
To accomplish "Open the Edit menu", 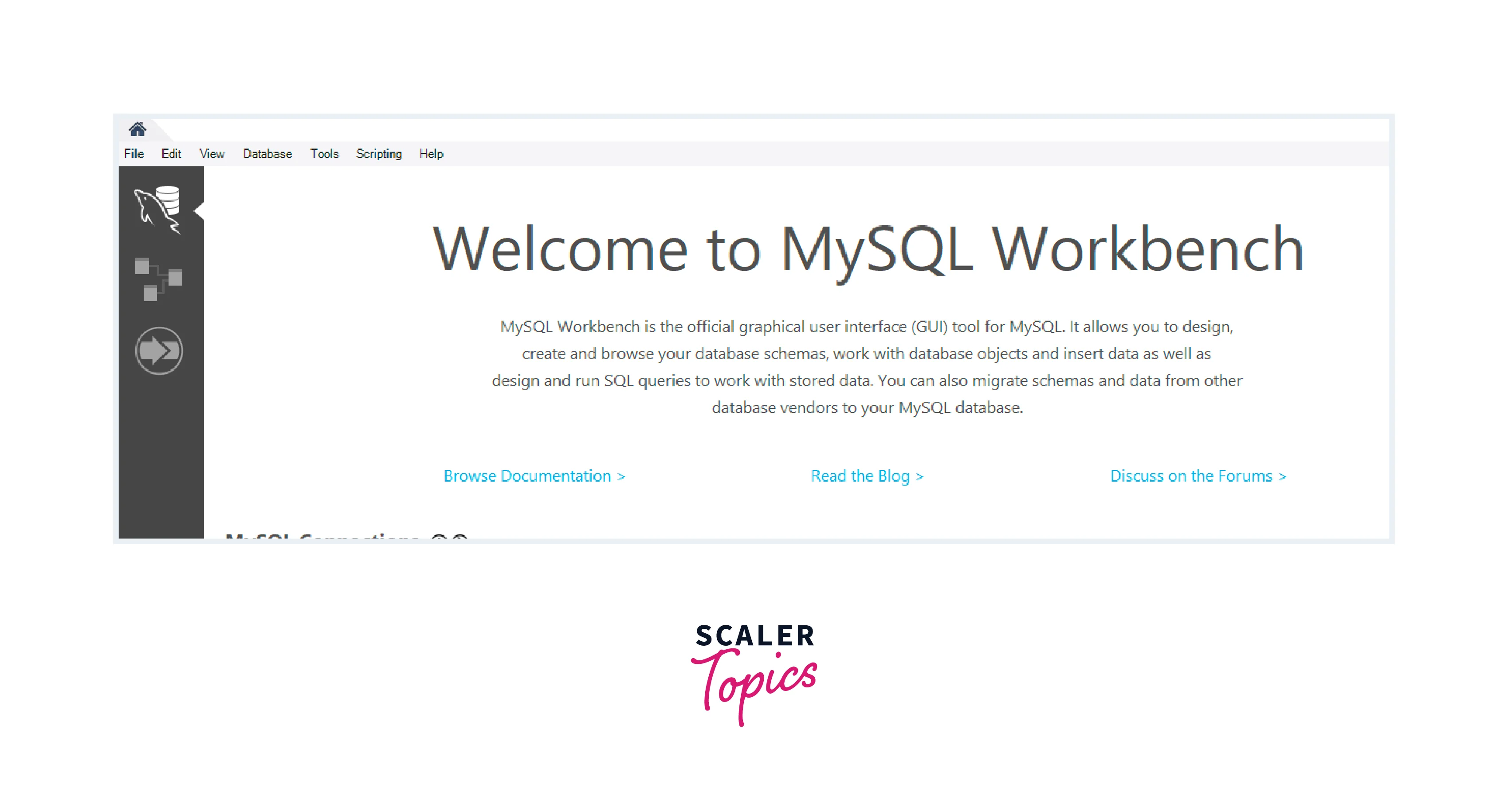I will click(172, 153).
